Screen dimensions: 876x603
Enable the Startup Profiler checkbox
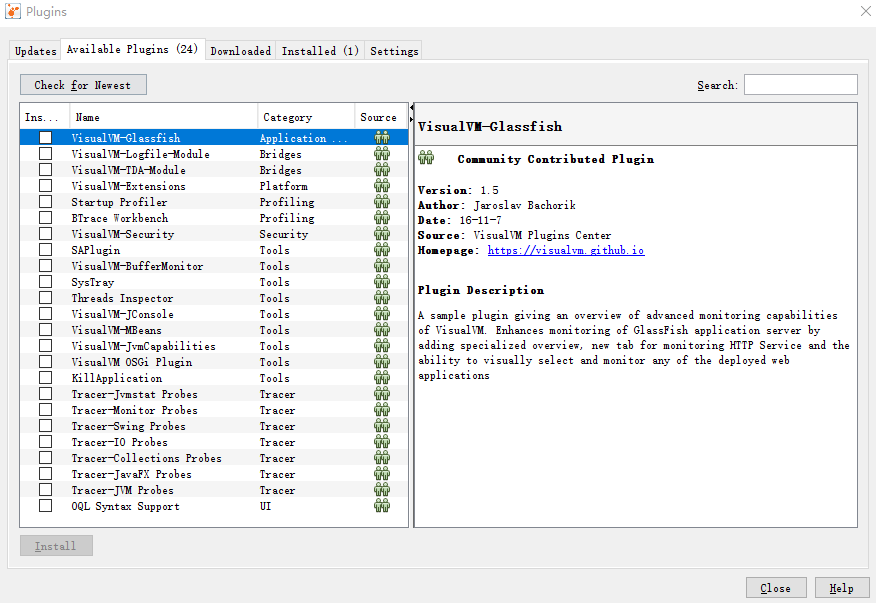[x=45, y=202]
